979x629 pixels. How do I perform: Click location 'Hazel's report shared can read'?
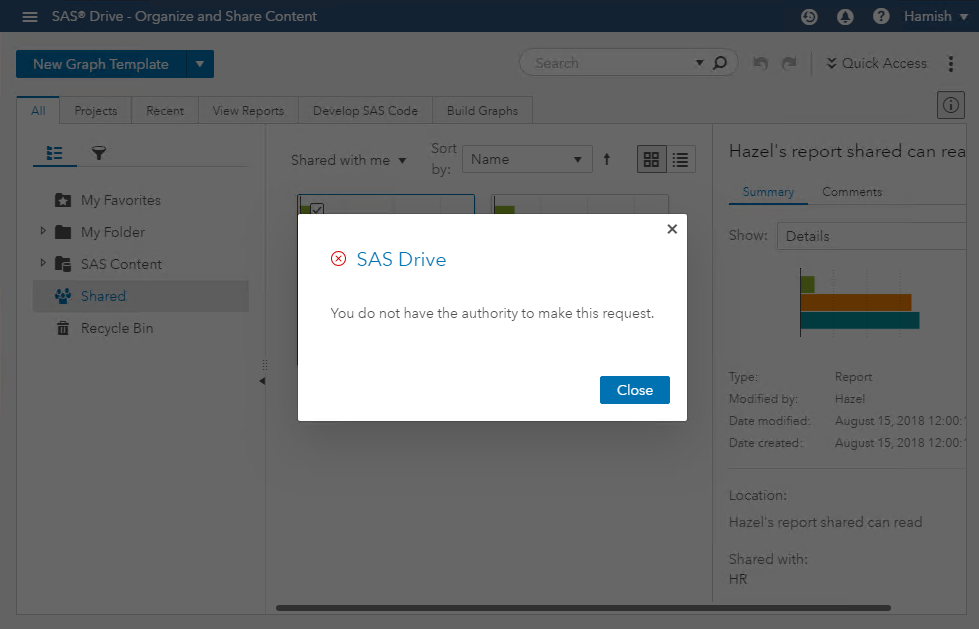coord(825,522)
